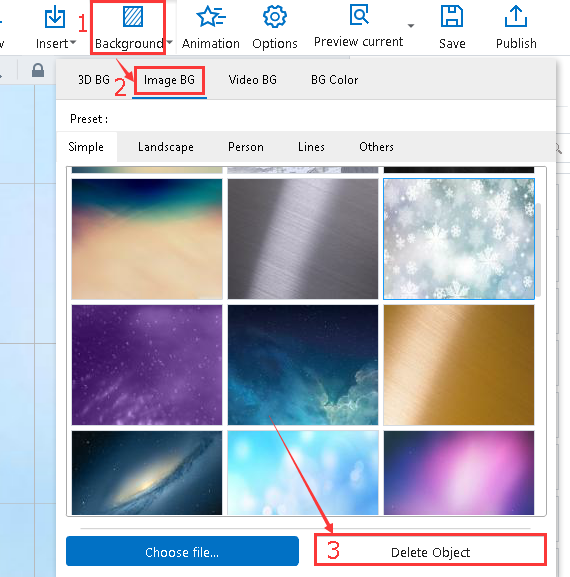570x577 pixels.
Task: Expand the Background dropdown arrow
Action: click(x=169, y=42)
